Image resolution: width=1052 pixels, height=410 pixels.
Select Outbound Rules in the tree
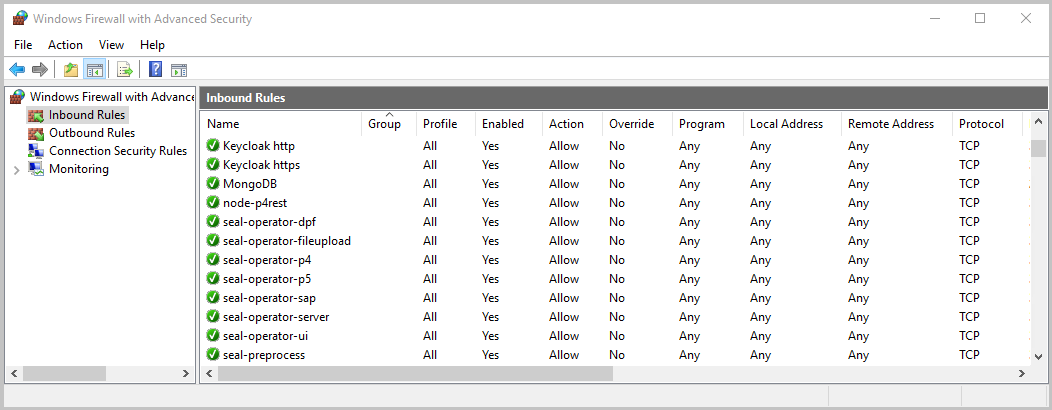[x=91, y=133]
